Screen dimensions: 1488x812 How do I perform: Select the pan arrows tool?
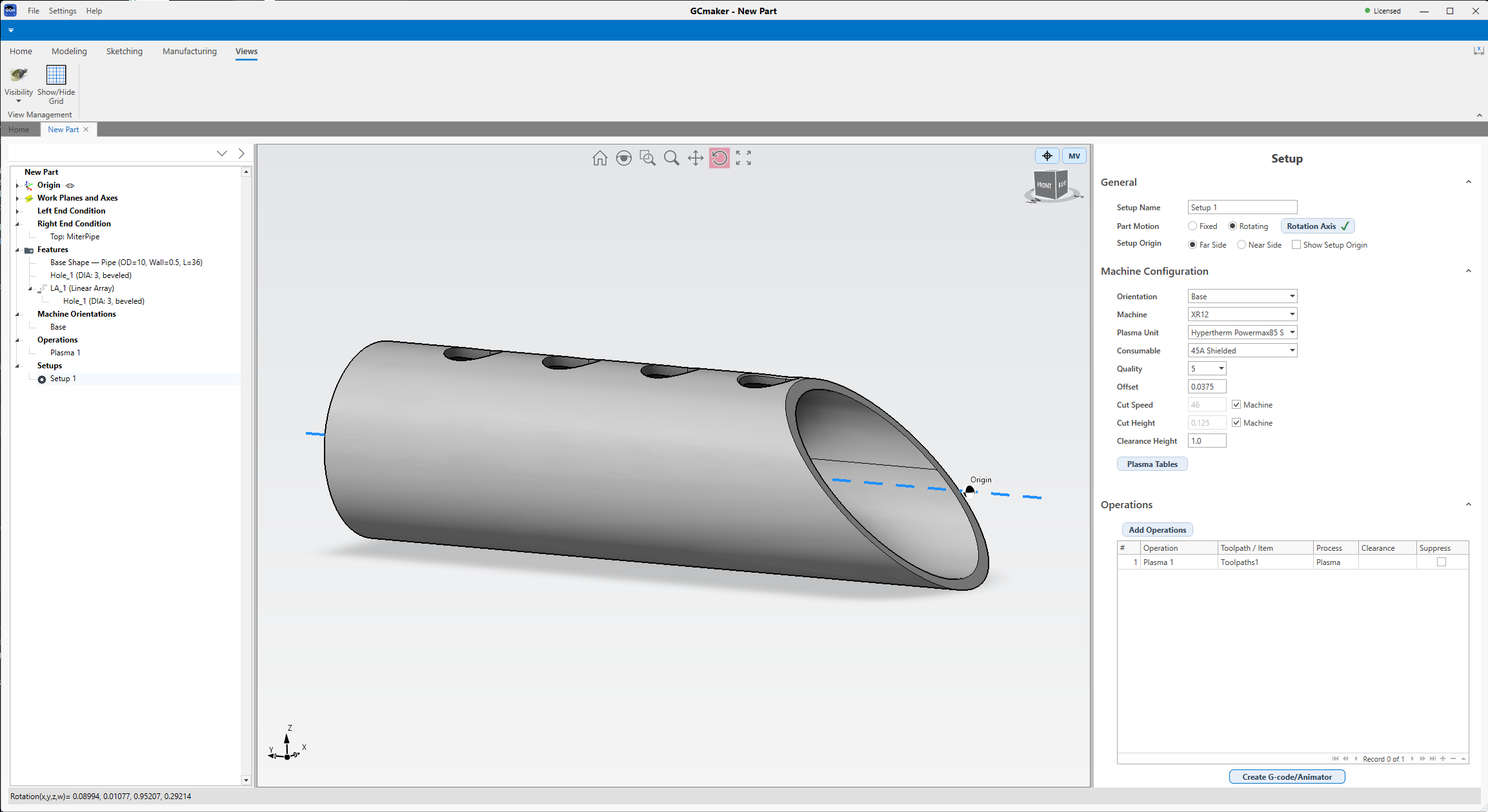tap(695, 158)
